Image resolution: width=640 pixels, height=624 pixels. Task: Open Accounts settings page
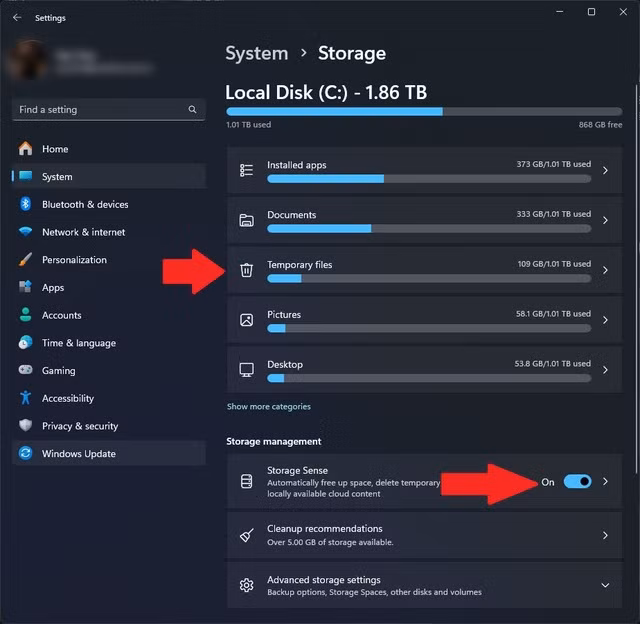109,315
